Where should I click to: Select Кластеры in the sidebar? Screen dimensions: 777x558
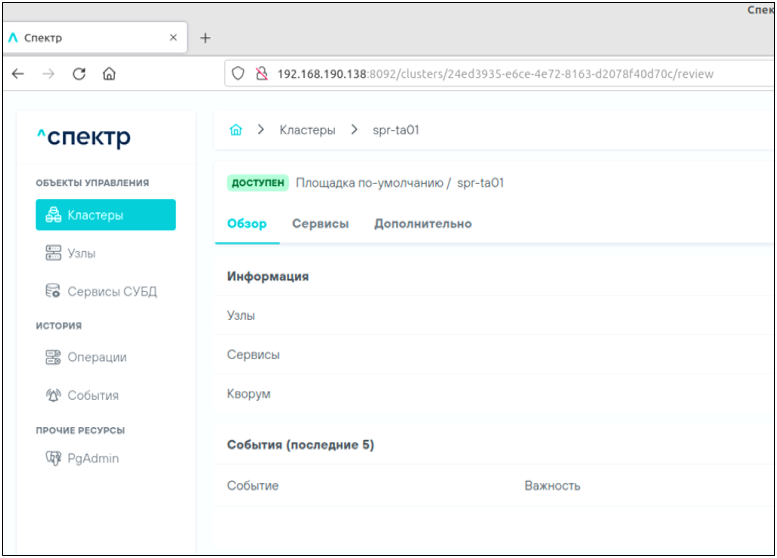click(106, 215)
